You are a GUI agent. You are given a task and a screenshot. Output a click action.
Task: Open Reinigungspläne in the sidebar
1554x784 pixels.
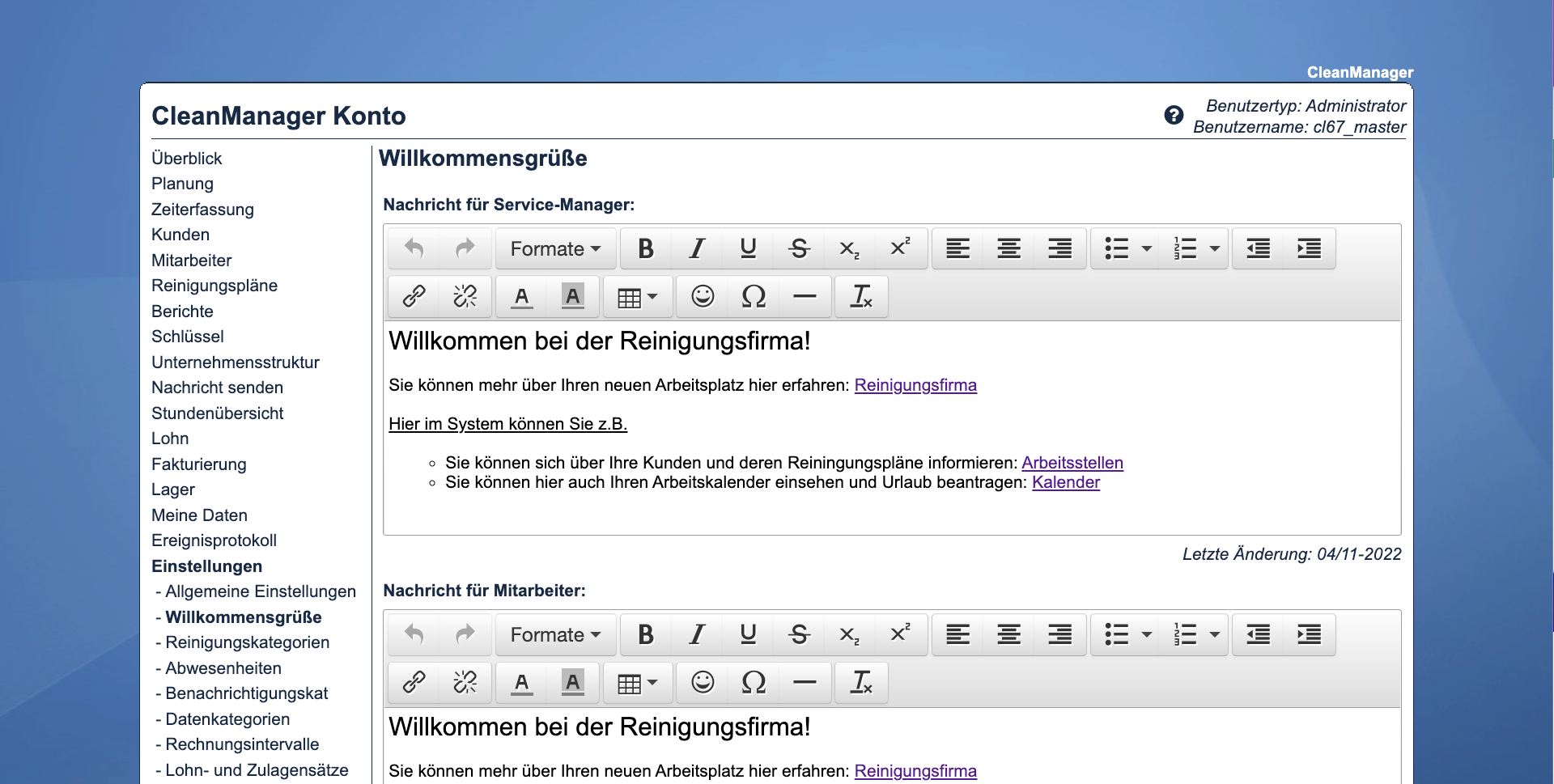[214, 286]
